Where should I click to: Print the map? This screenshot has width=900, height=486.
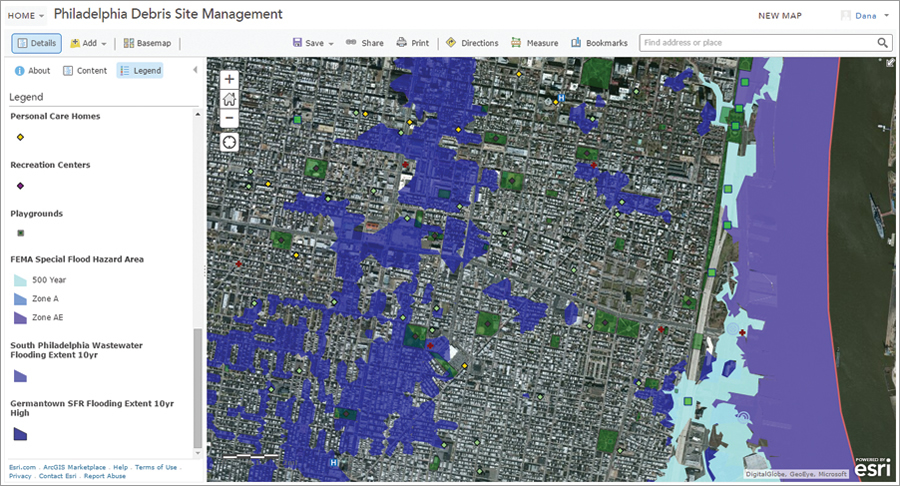click(x=413, y=43)
